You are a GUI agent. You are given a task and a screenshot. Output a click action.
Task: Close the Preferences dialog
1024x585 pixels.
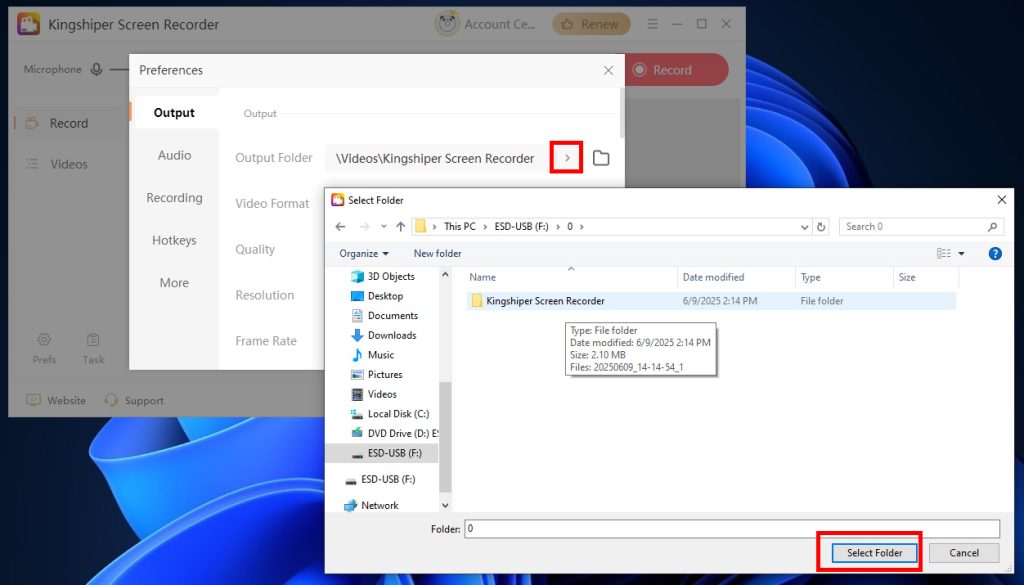[608, 71]
